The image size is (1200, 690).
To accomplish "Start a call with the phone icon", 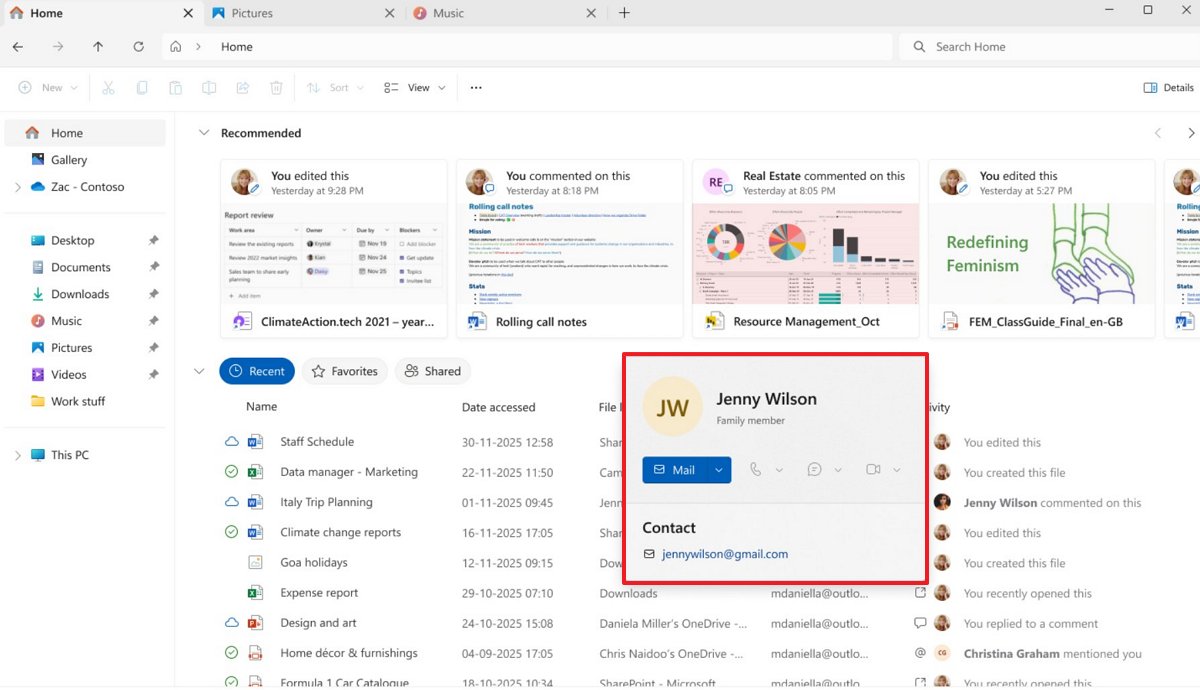I will pyautogui.click(x=755, y=470).
